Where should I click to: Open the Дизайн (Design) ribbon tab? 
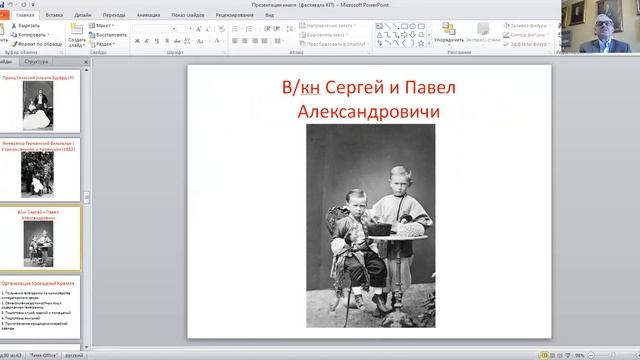click(83, 15)
